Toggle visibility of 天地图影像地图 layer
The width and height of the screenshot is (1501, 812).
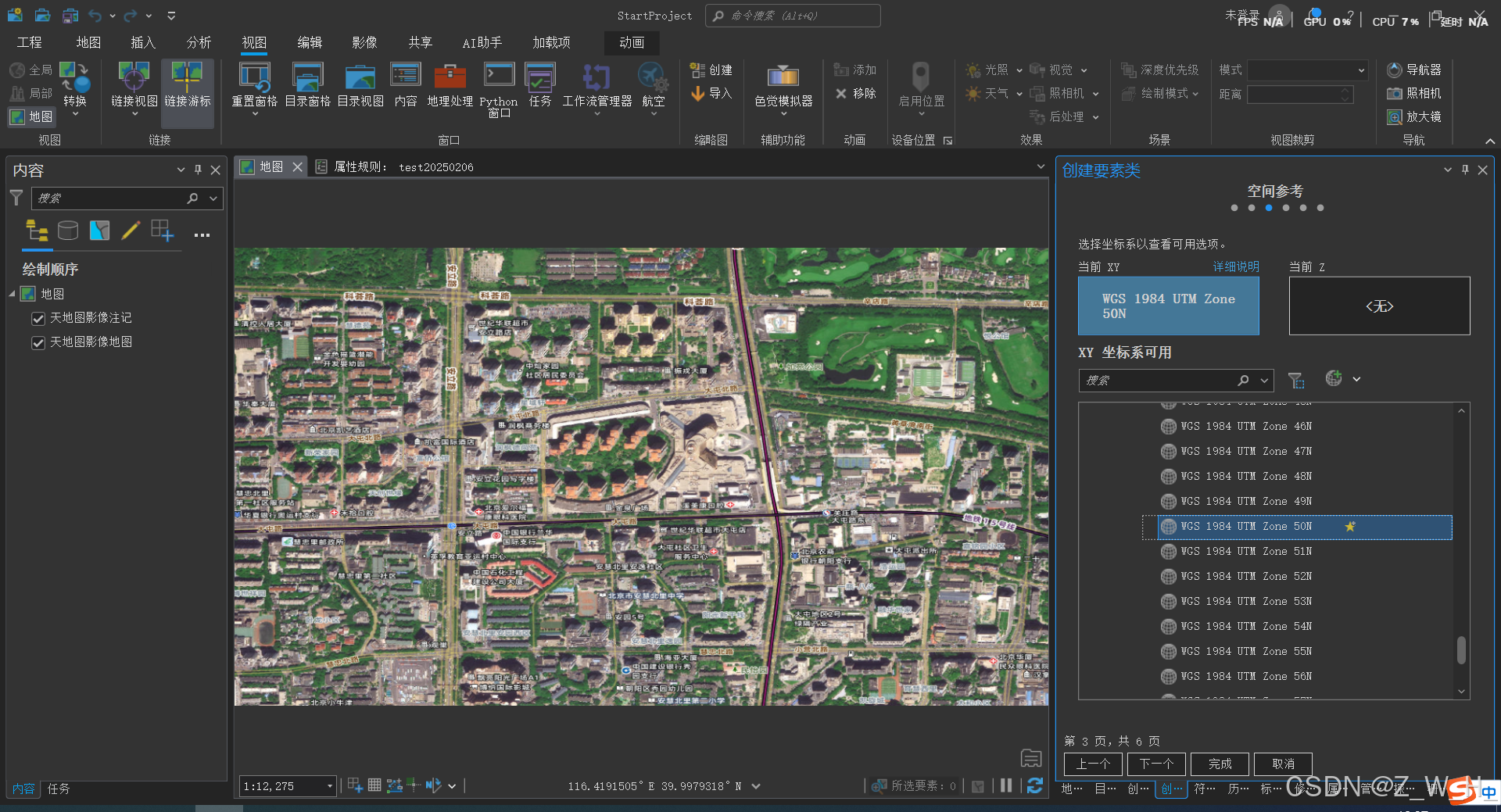tap(38, 343)
